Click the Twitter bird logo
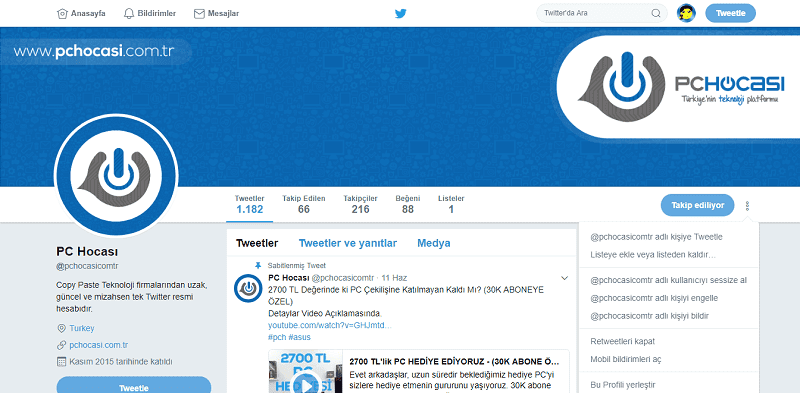Image resolution: width=800 pixels, height=393 pixels. [x=401, y=14]
